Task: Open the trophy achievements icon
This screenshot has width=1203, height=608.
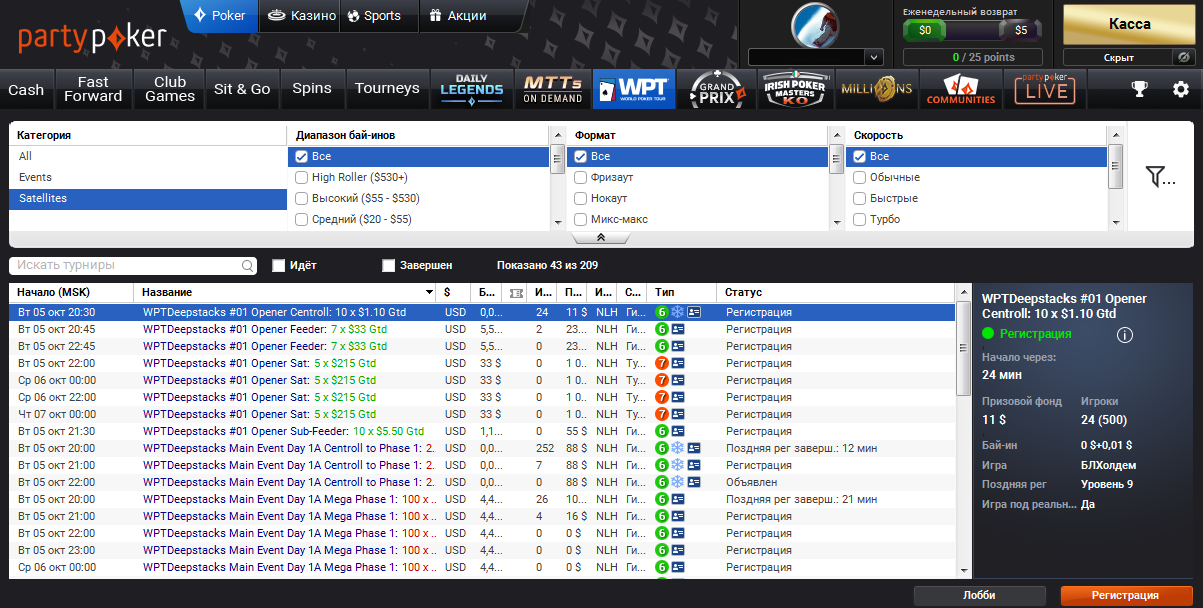Action: click(1139, 89)
